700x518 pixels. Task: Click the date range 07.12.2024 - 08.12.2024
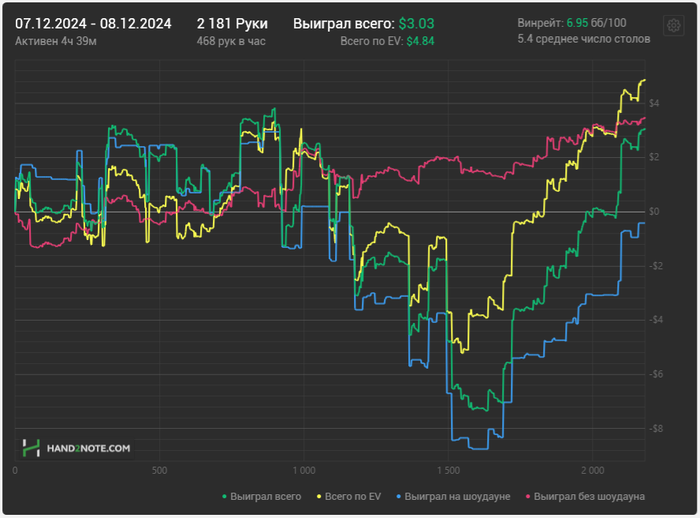93,24
